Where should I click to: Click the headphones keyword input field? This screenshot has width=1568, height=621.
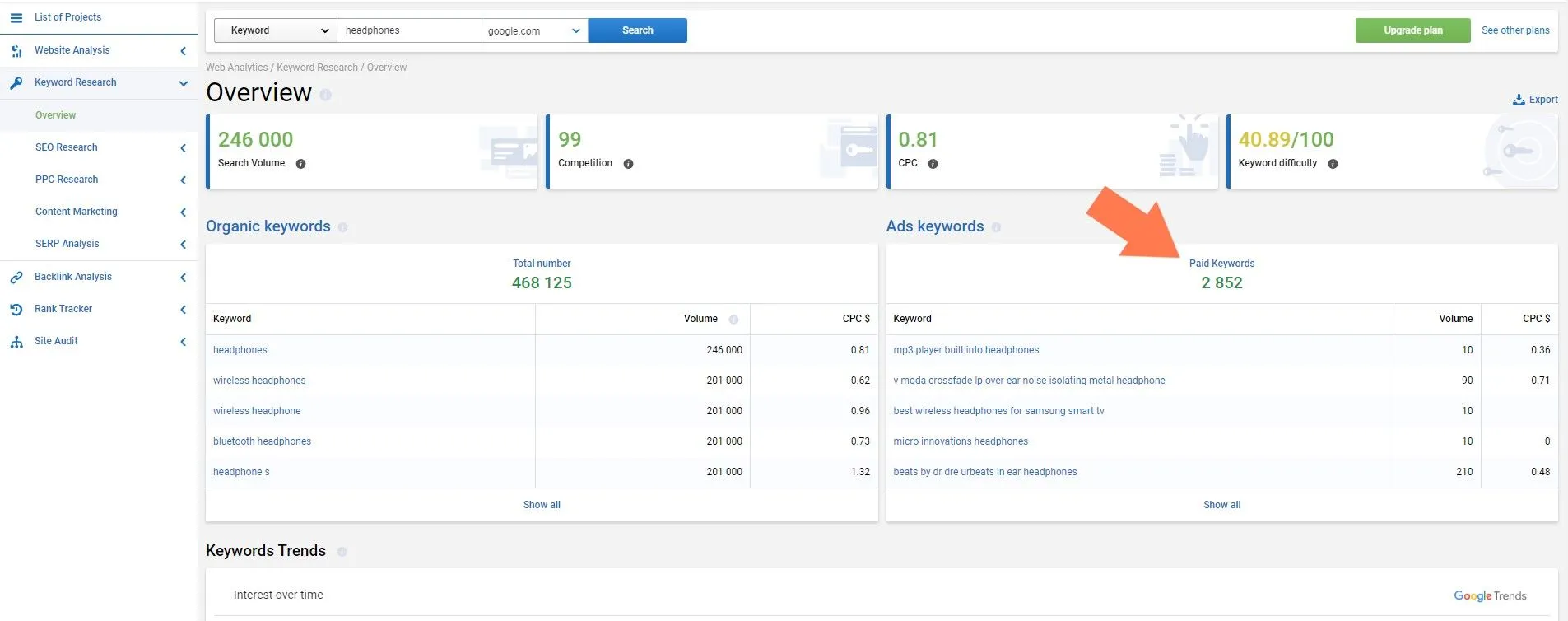click(x=409, y=30)
